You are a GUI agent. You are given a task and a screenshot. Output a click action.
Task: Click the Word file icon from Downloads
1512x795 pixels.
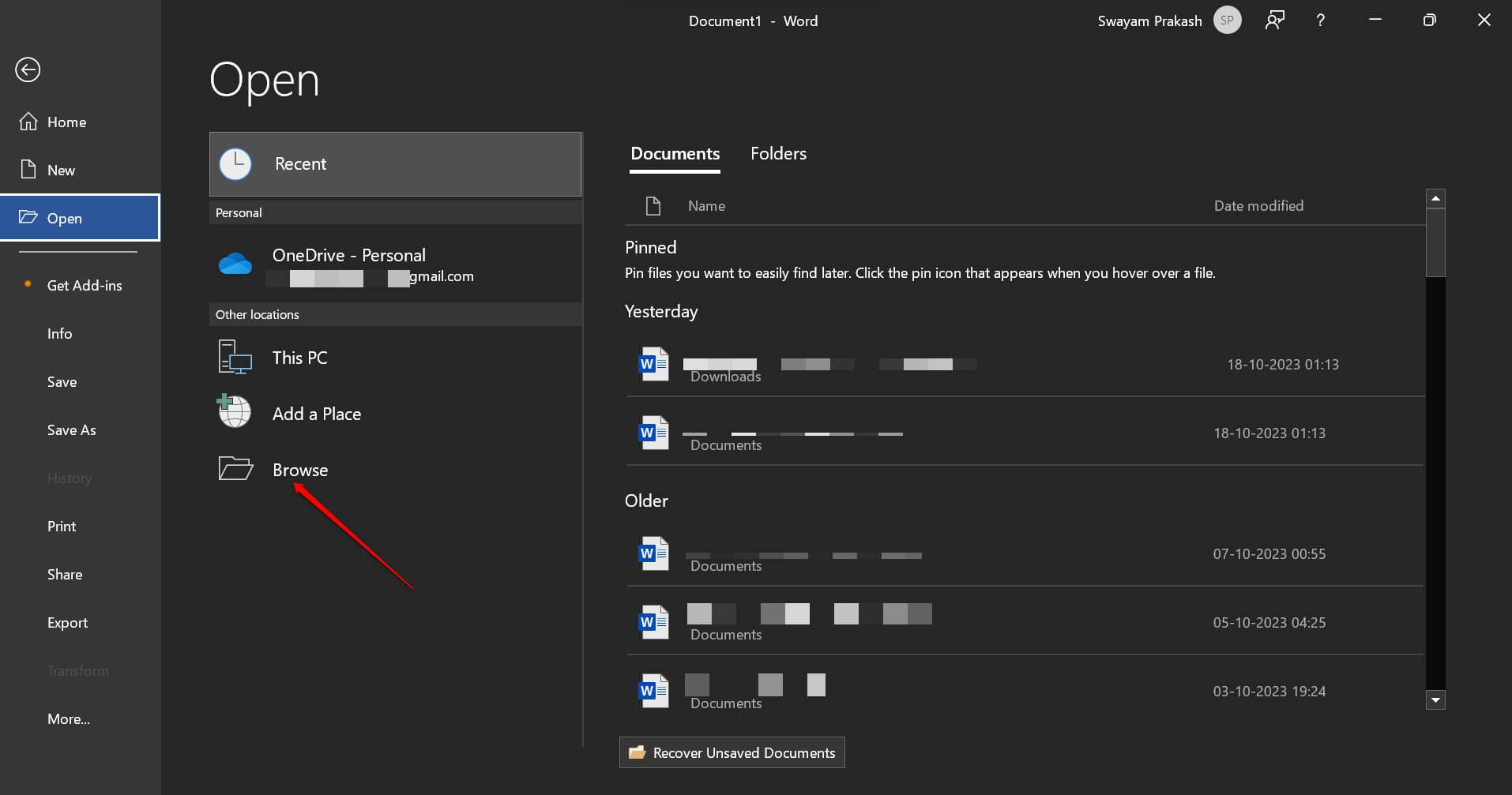coord(653,364)
